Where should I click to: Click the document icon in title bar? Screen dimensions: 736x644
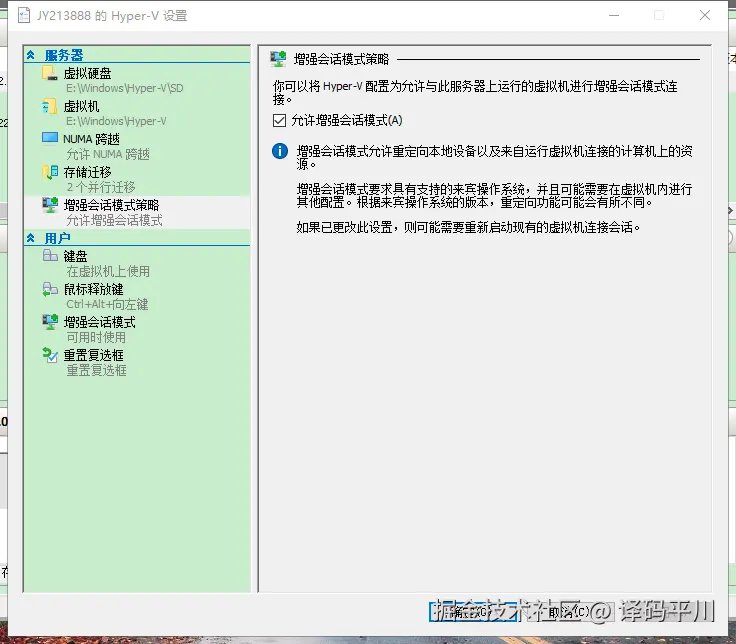tap(24, 15)
